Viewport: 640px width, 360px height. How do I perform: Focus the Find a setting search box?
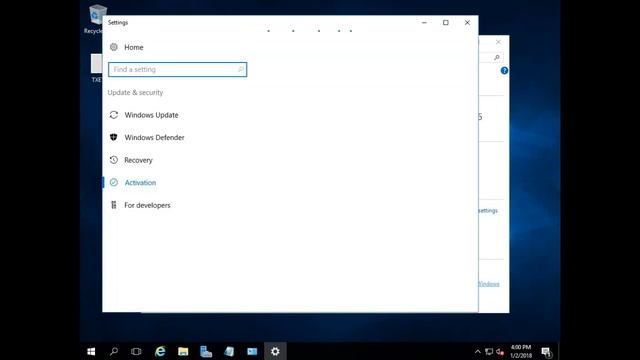coord(178,69)
